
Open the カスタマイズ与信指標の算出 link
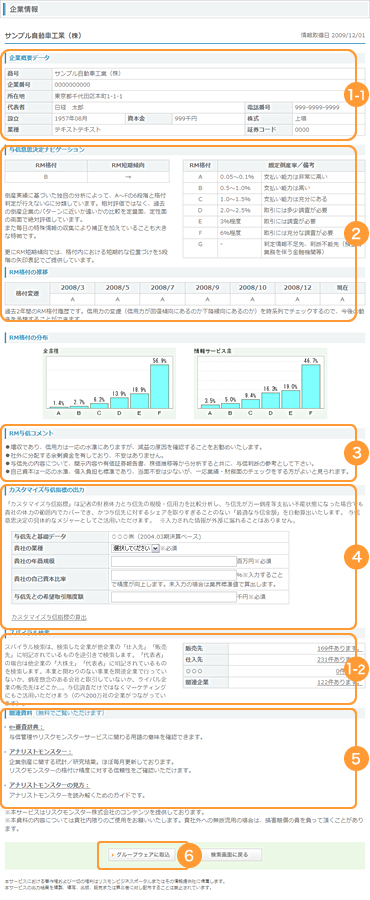[x=49, y=617]
